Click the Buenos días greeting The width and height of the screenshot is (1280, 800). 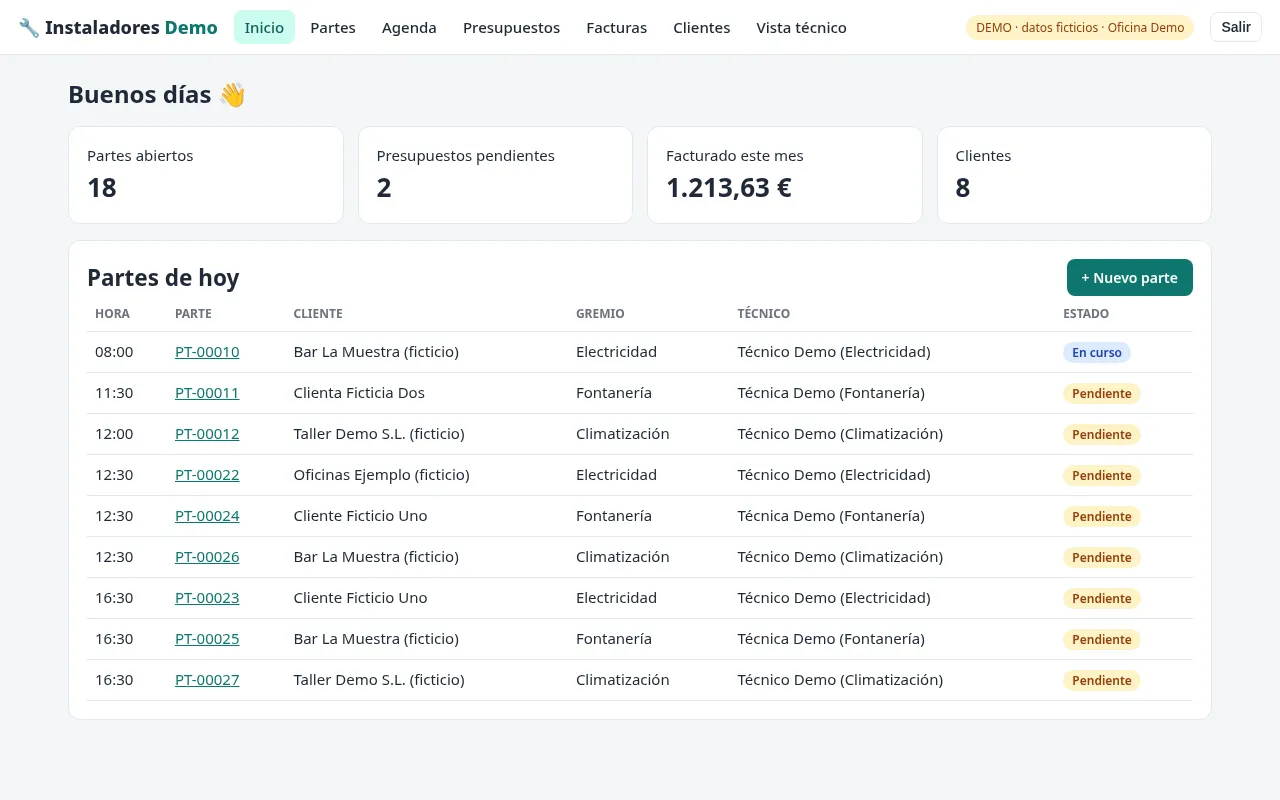click(x=157, y=95)
